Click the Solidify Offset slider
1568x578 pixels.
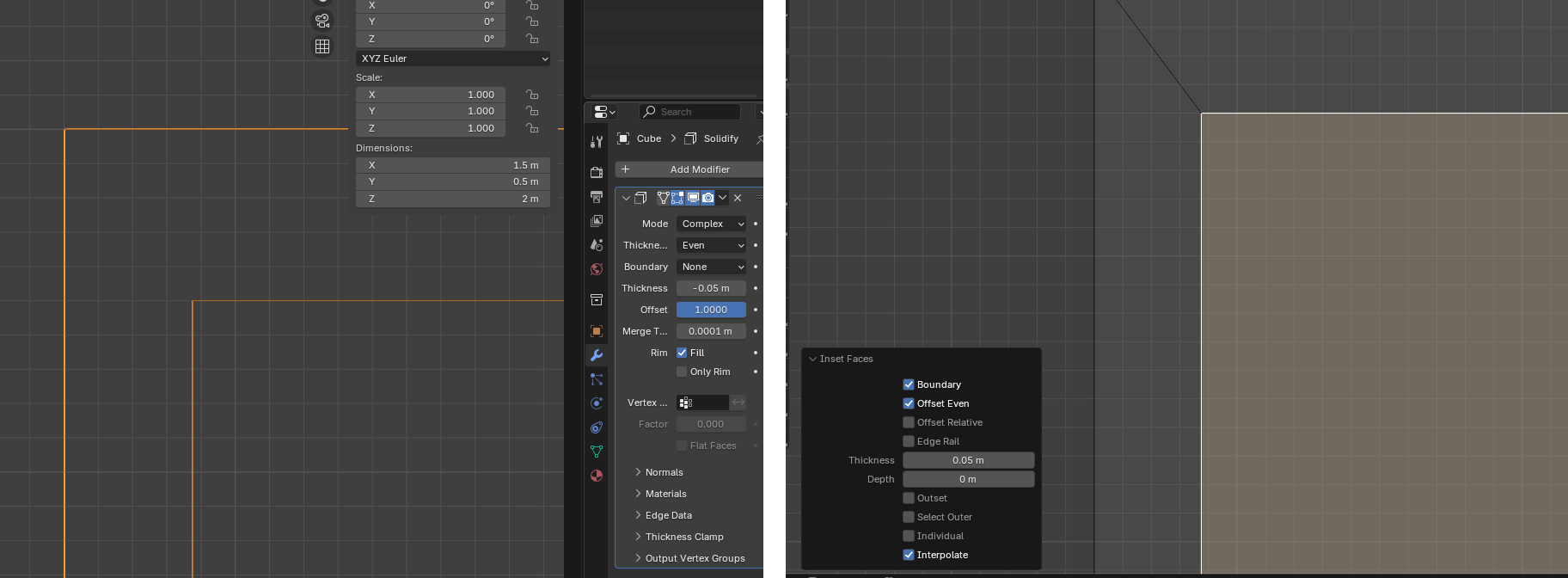[711, 310]
